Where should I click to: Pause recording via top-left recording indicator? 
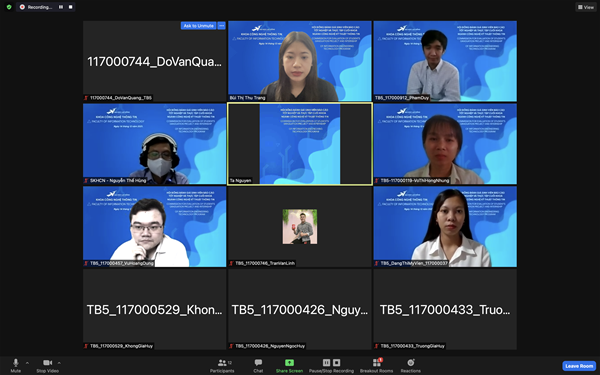61,7
